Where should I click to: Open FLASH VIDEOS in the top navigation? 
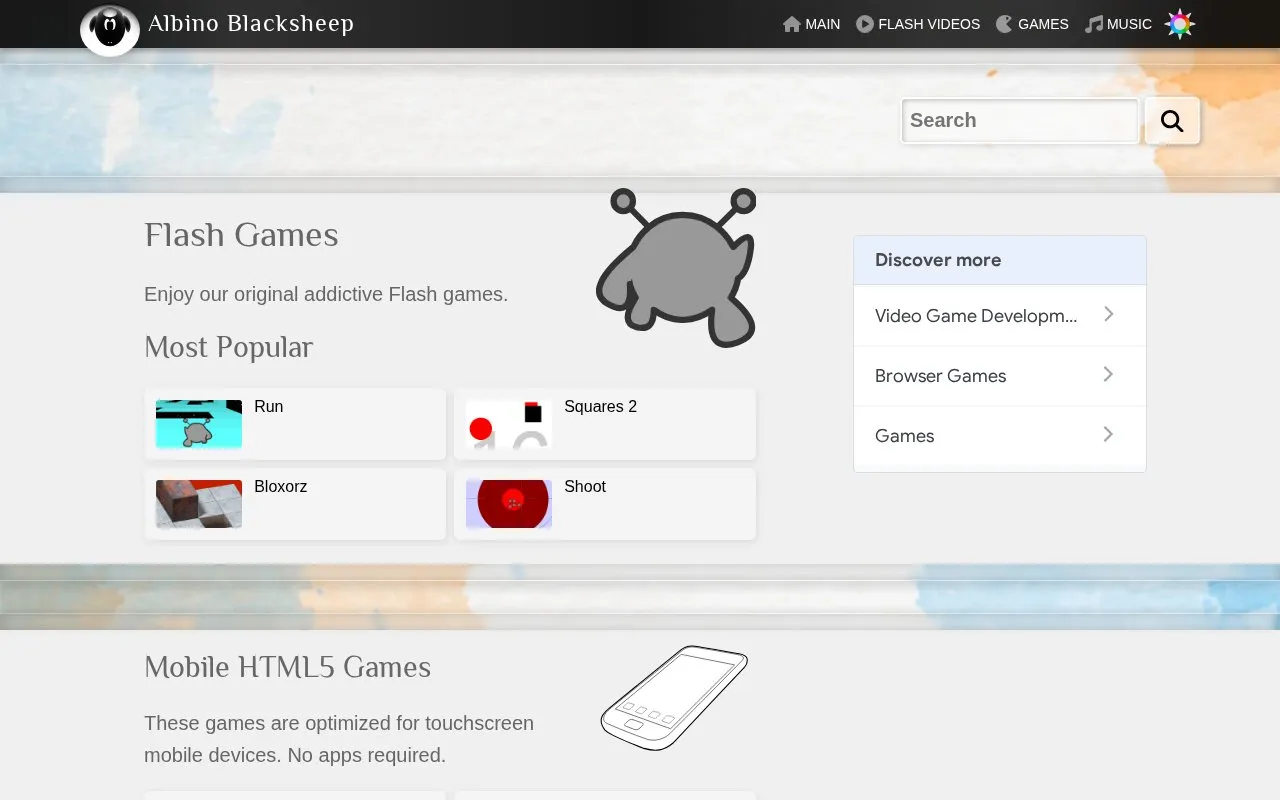[929, 24]
